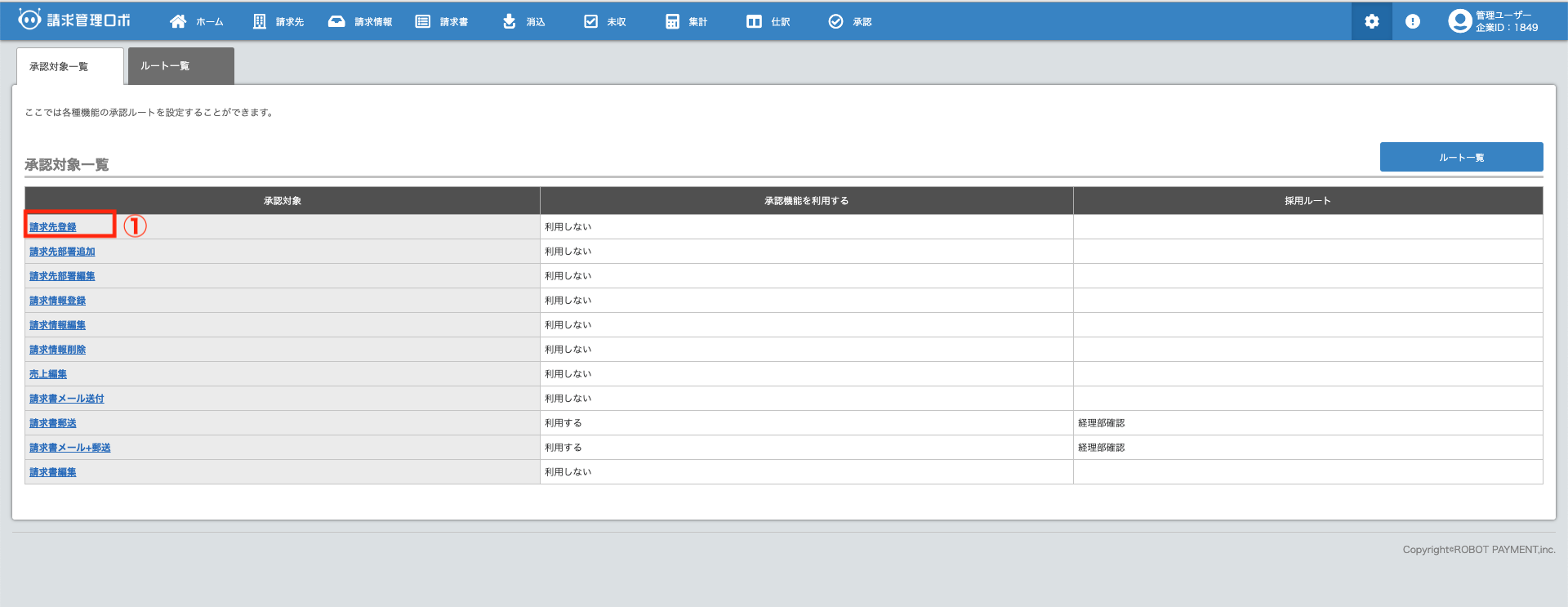This screenshot has height=607, width=1568.
Task: Open the 請求書郵送 link
Action: click(x=53, y=423)
